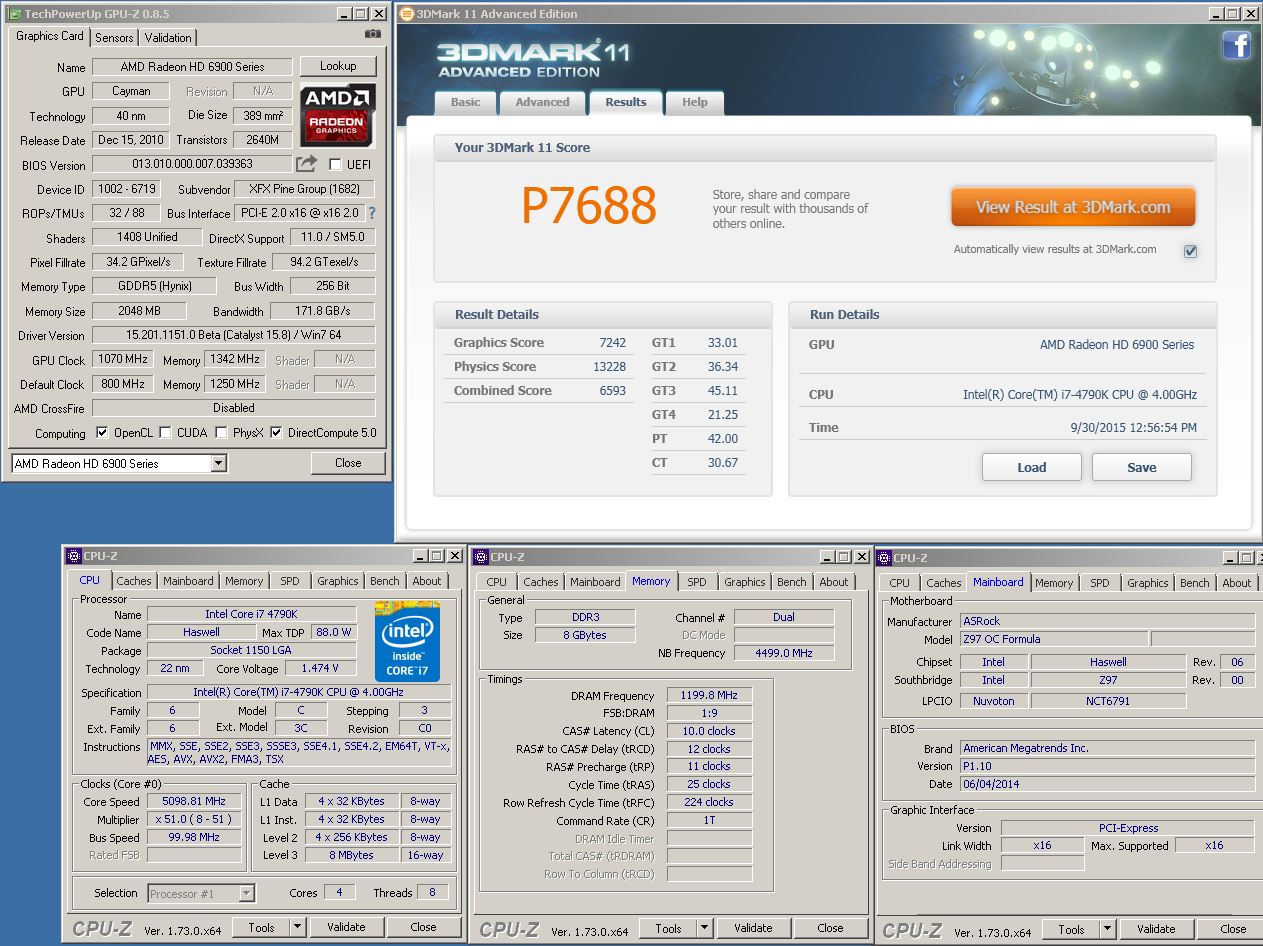Image resolution: width=1263 pixels, height=946 pixels.
Task: Toggle the UEFI checkbox in GPU-Z
Action: 335,164
